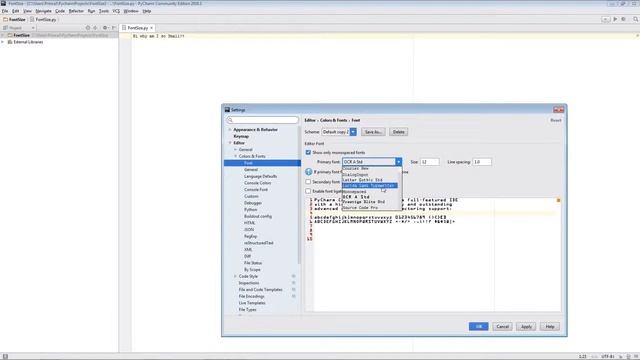640x360 pixels.
Task: Click the Run icon in main toolbar
Action: (615, 19)
